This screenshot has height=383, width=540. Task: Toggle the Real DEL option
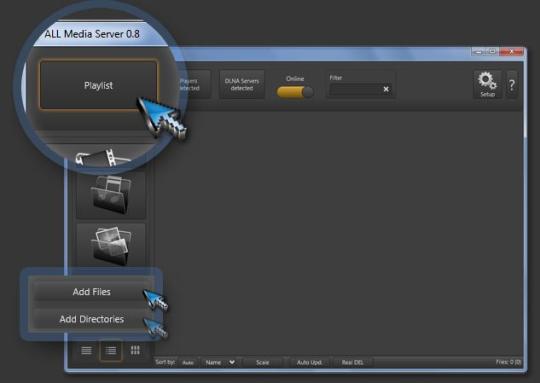pyautogui.click(x=352, y=362)
